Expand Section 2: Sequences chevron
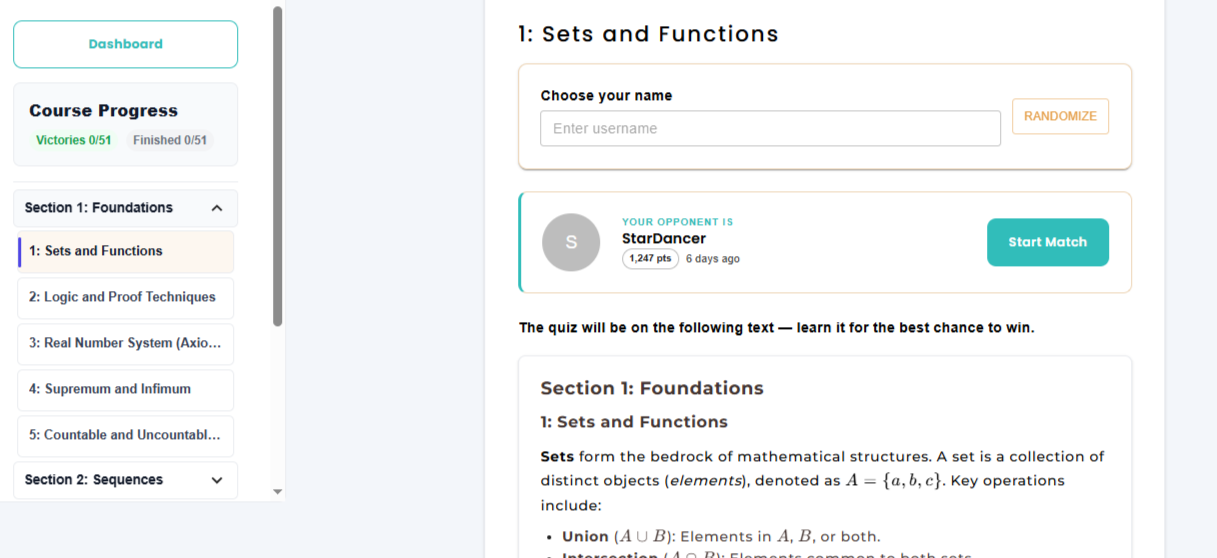 point(217,480)
